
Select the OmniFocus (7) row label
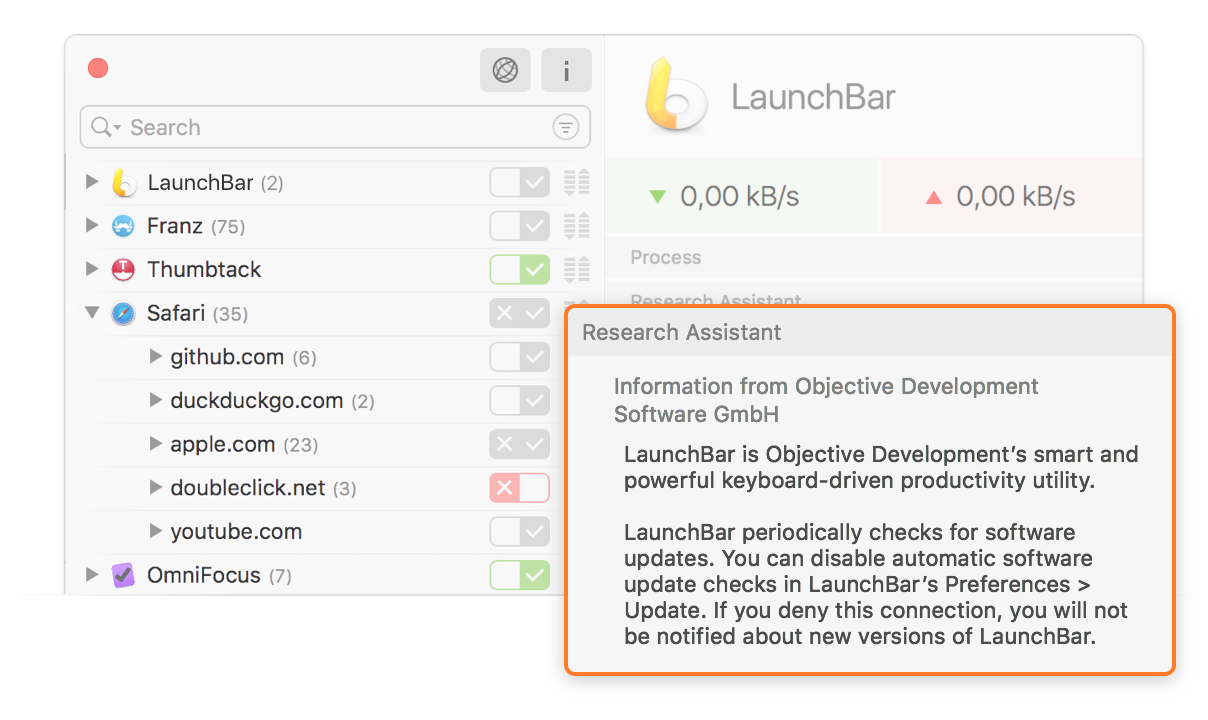(x=219, y=576)
